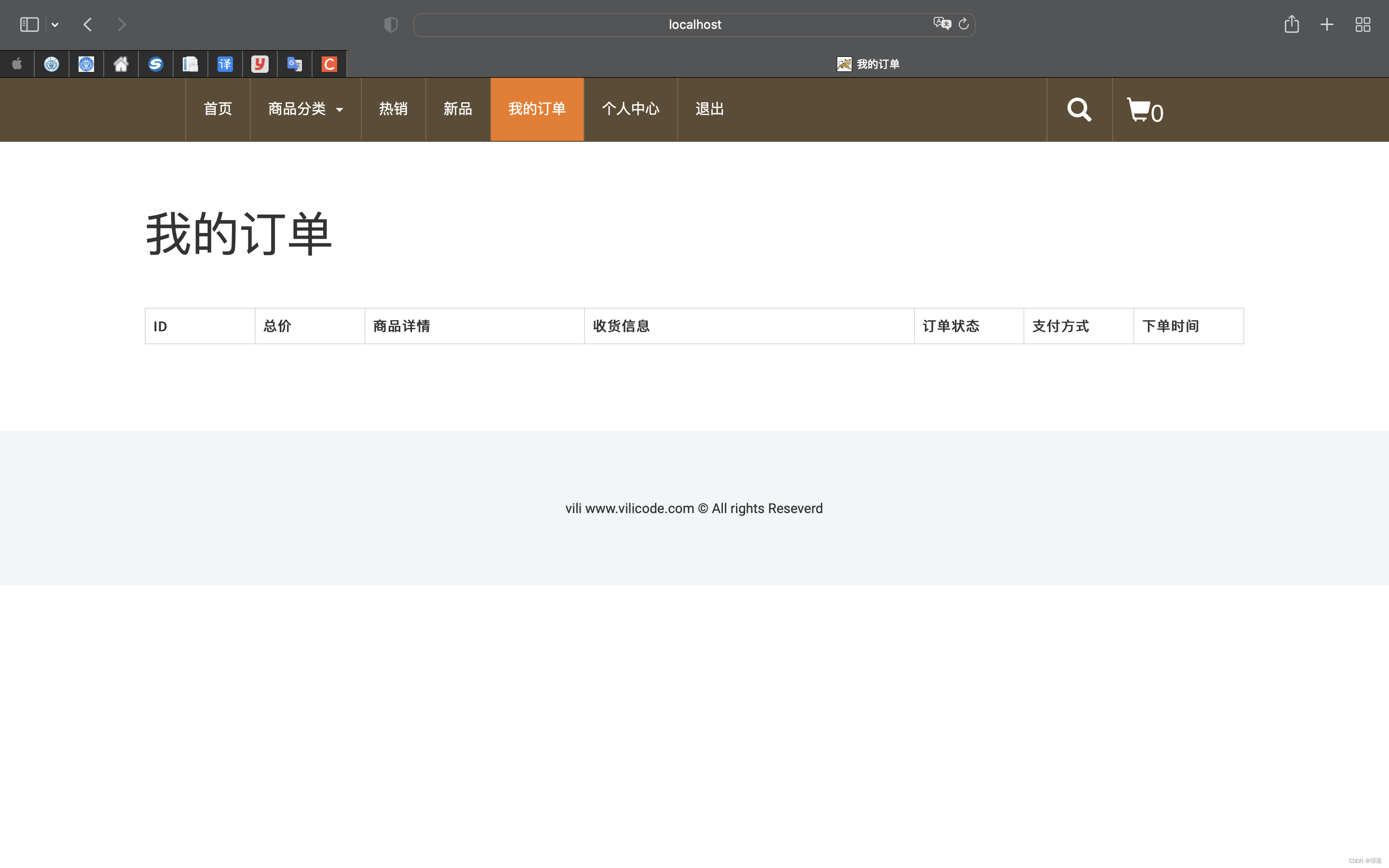
Task: Toggle the Safari sidebar
Action: click(x=29, y=24)
